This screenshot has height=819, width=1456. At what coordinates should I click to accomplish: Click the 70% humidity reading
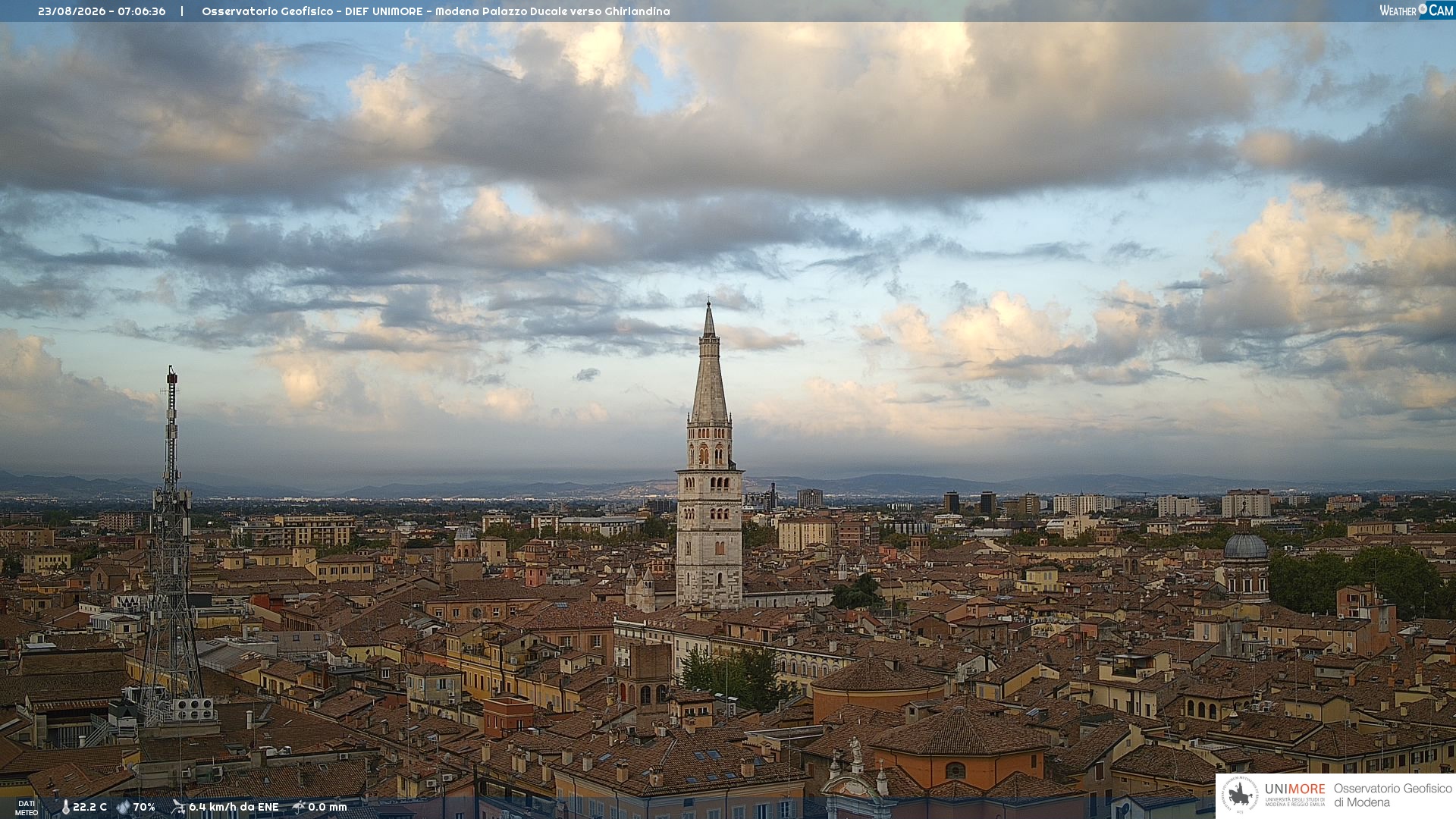tap(144, 807)
